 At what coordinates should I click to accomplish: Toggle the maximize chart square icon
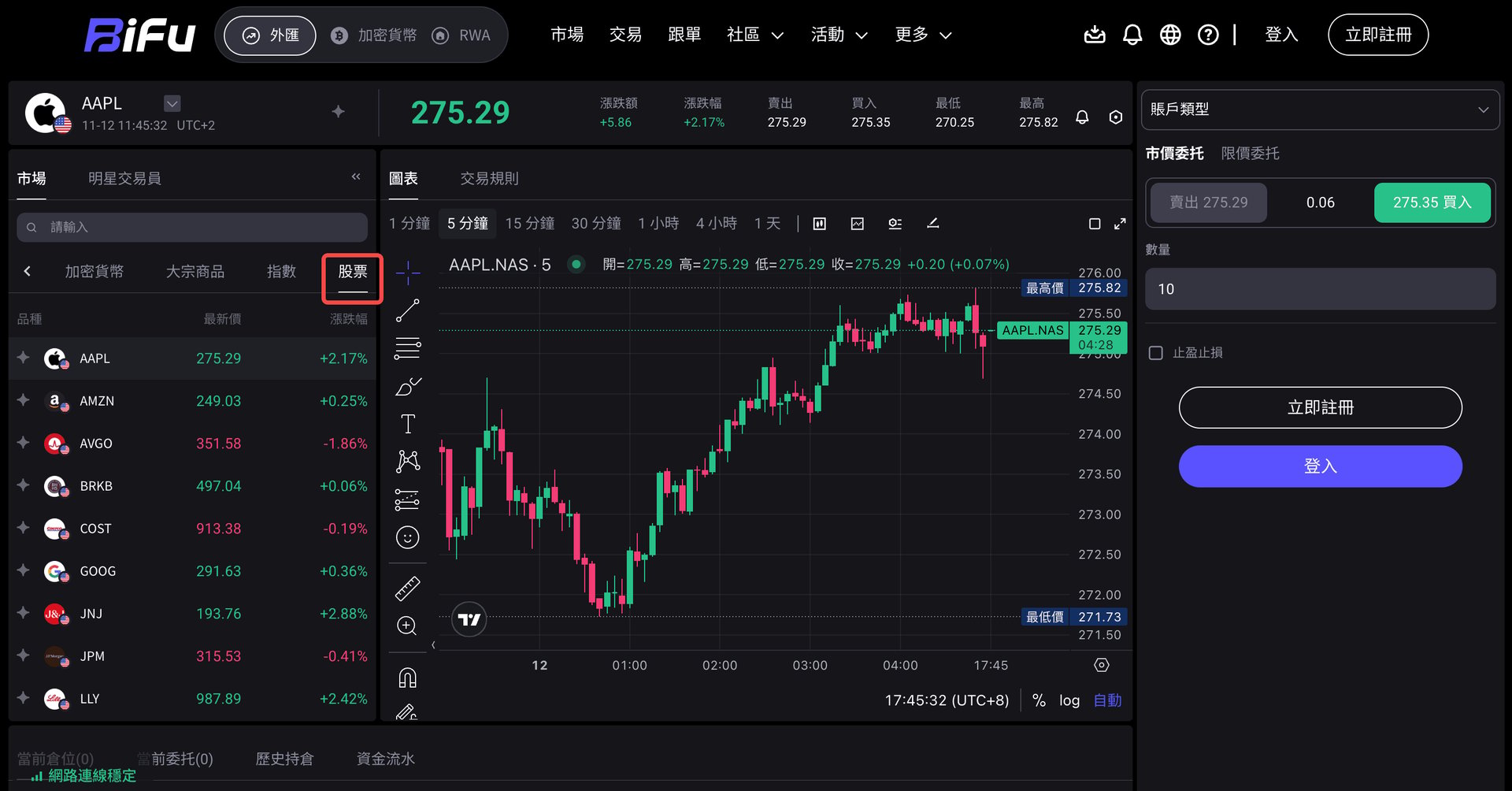click(x=1095, y=224)
